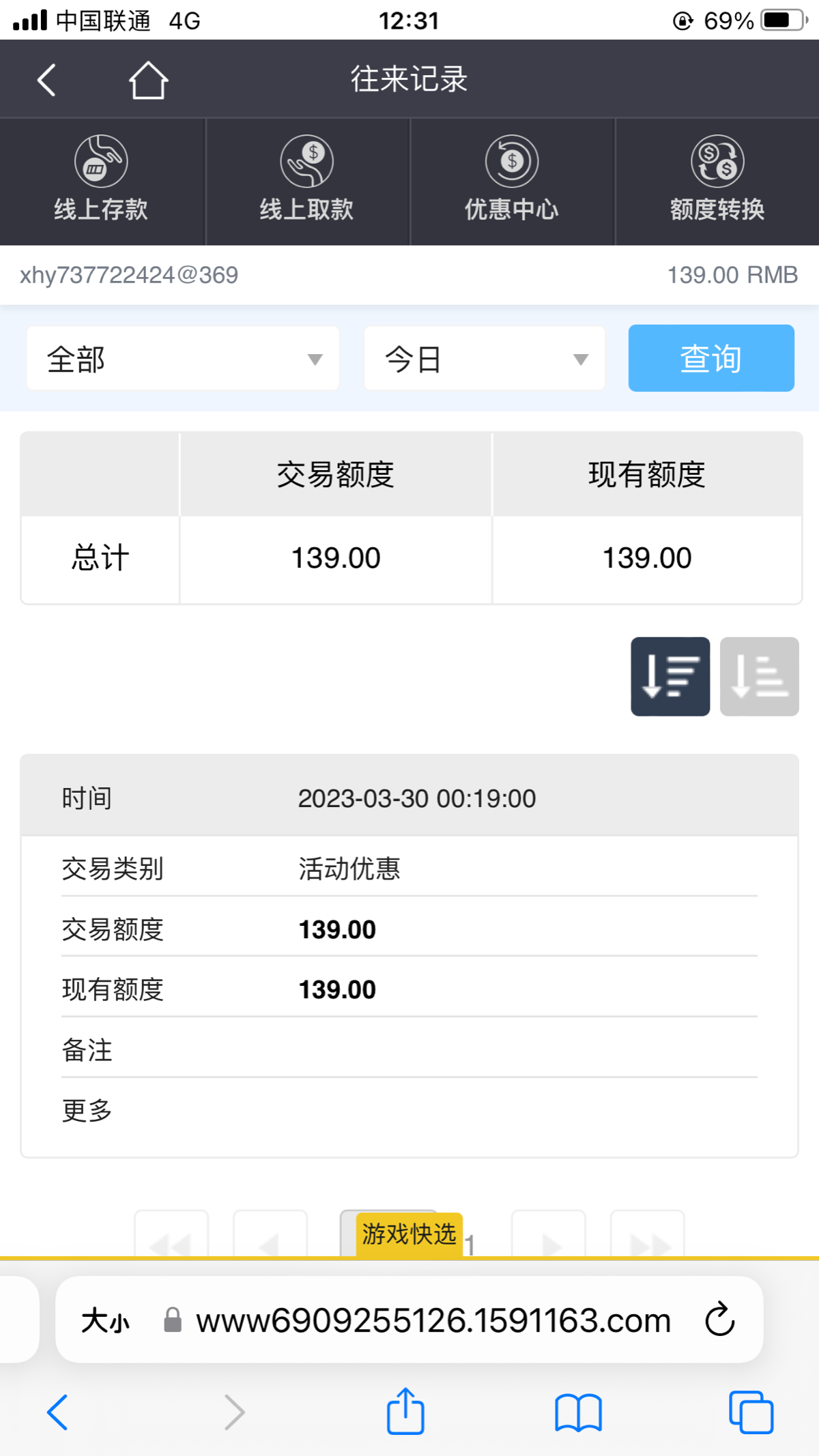Open 优惠中心 (promotions center)
The image size is (819, 1456).
(511, 181)
